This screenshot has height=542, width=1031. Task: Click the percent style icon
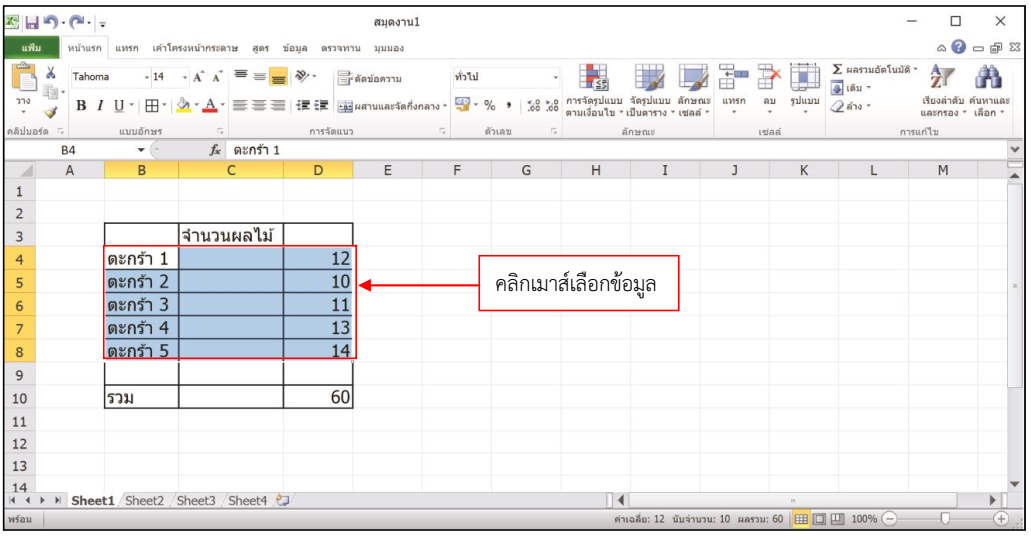click(491, 105)
